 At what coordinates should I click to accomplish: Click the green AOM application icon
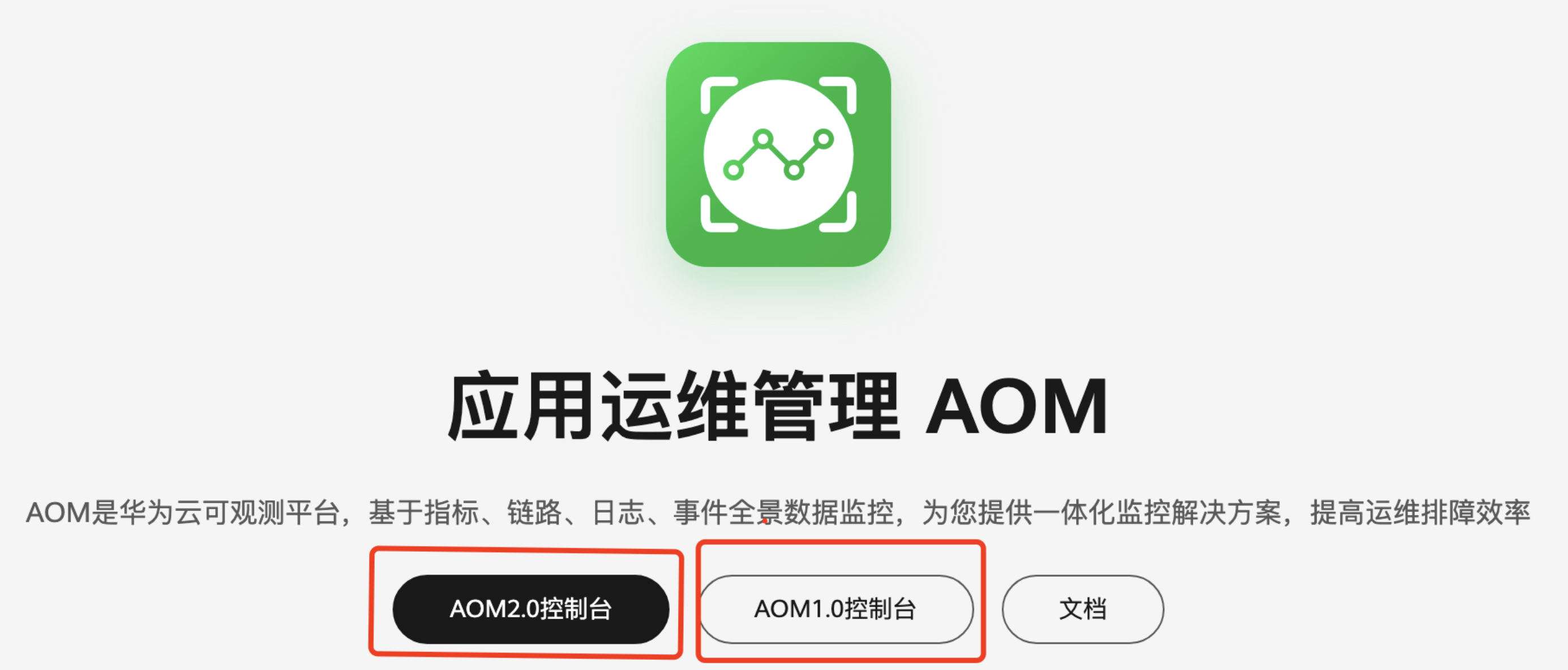[778, 154]
